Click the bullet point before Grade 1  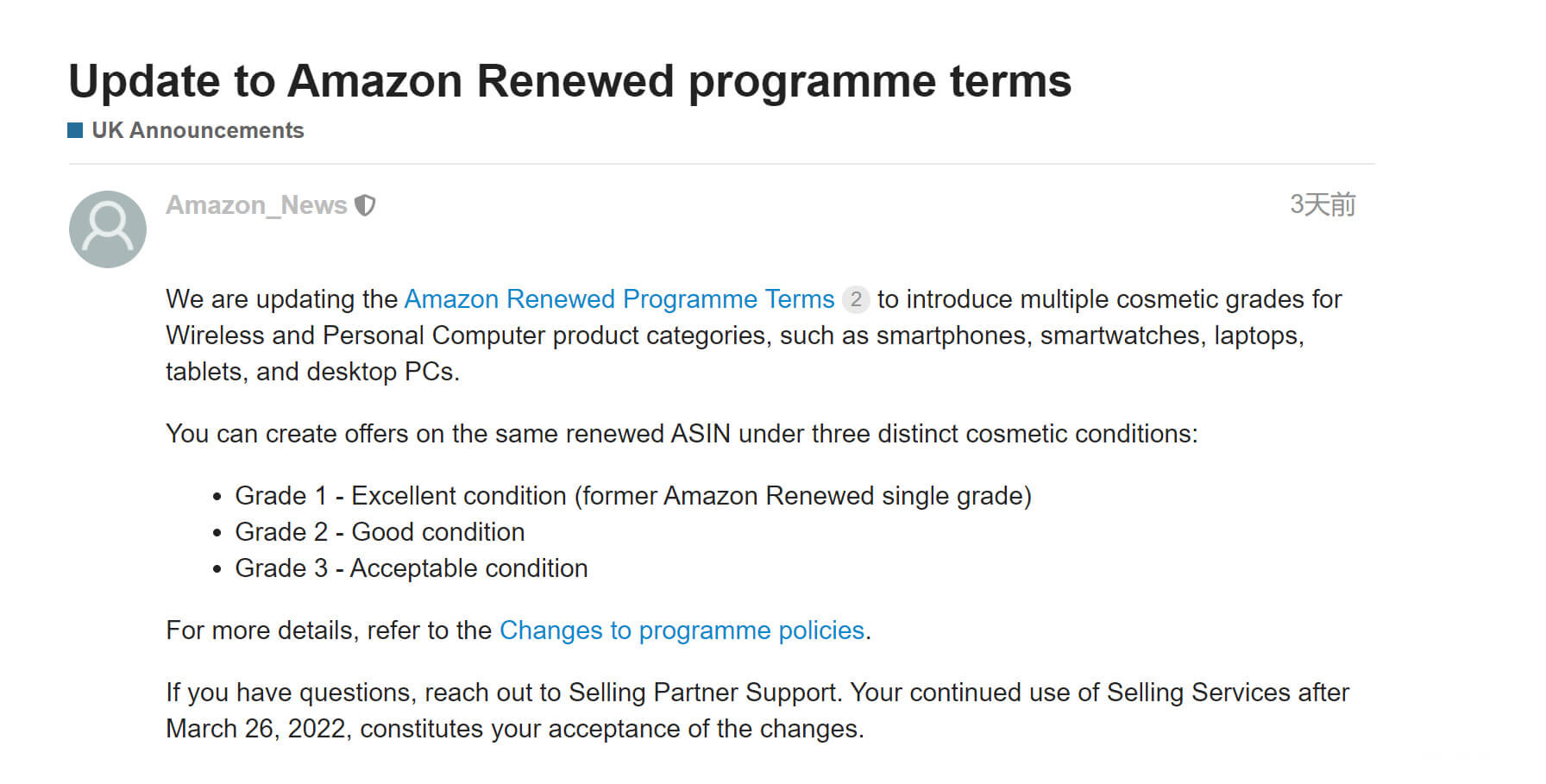click(x=217, y=497)
